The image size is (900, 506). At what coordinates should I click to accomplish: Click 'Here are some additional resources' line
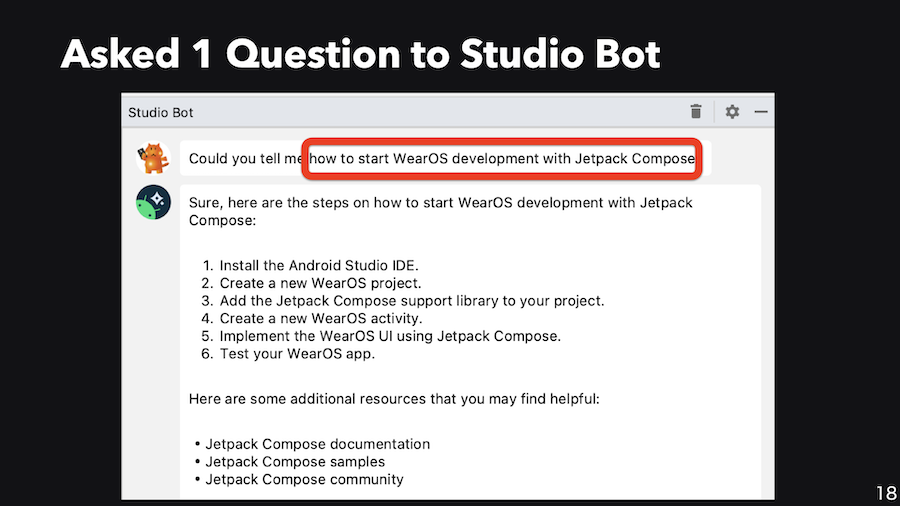pyautogui.click(x=394, y=399)
